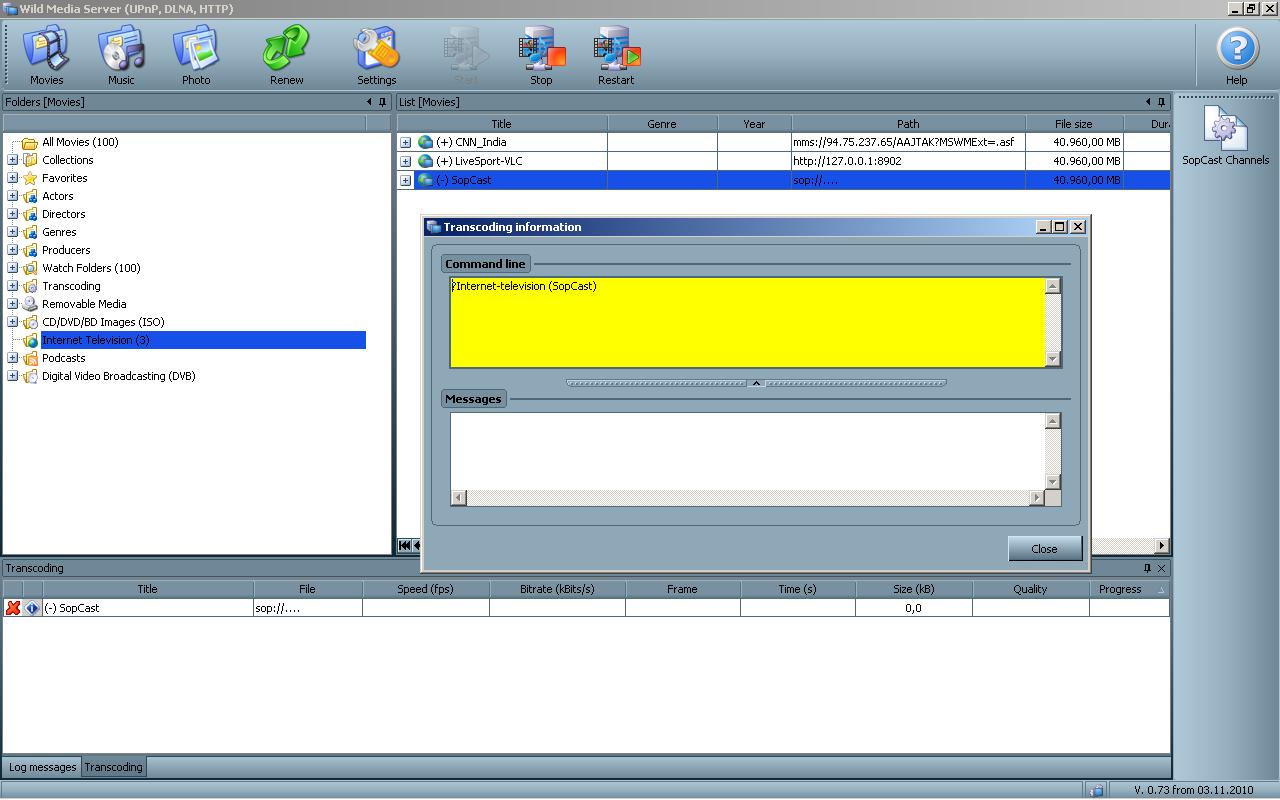
Task: Switch to Transcoding bottom tab
Action: tap(113, 767)
